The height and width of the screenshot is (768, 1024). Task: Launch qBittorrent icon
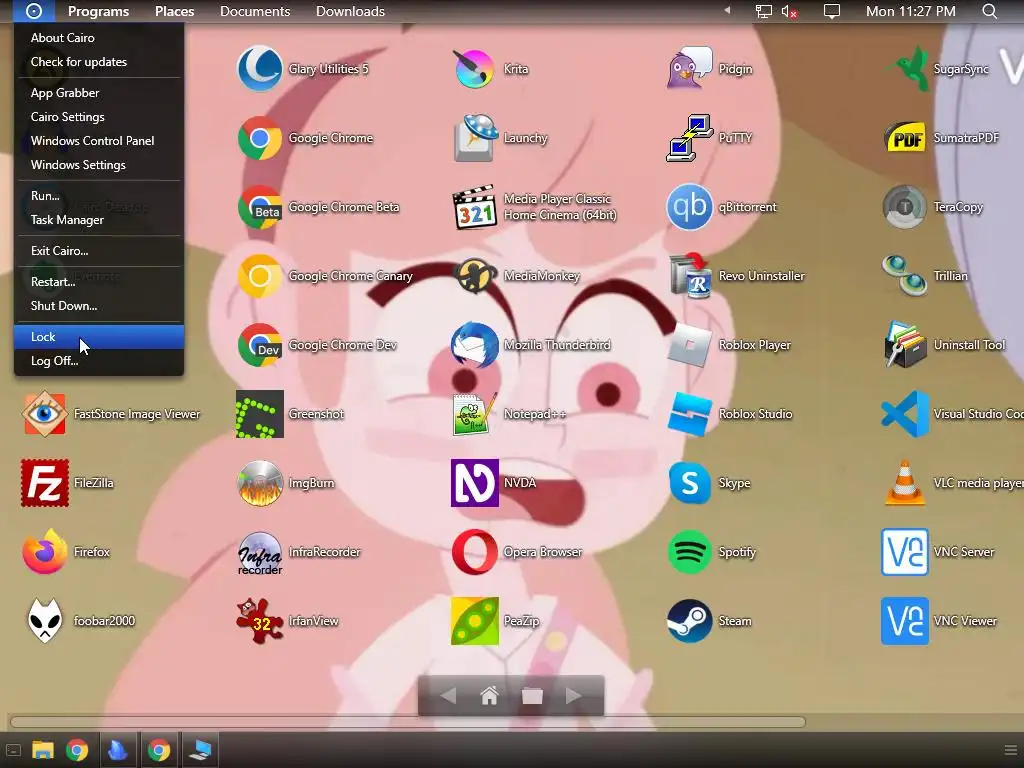click(690, 207)
